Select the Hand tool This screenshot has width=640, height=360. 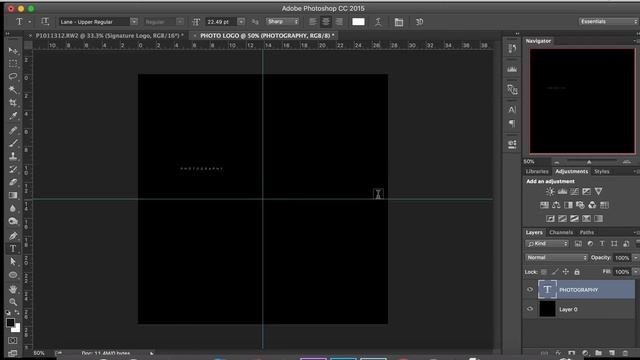pos(13,289)
